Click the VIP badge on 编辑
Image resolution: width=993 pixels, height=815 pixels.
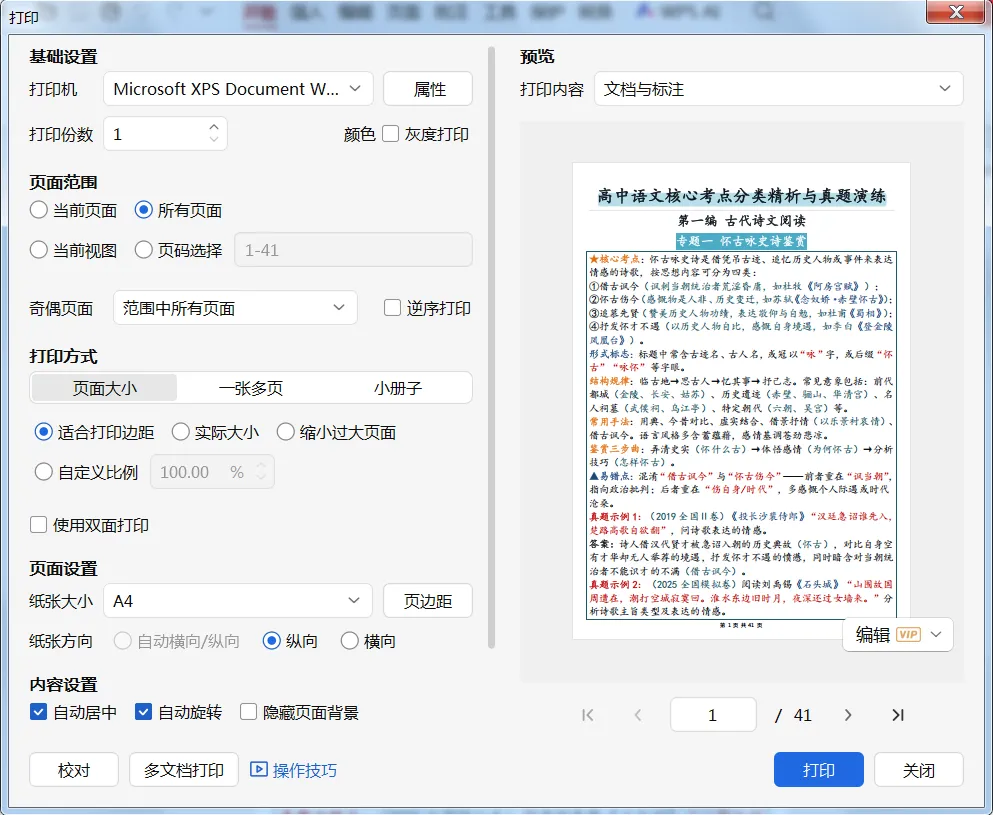[x=908, y=635]
